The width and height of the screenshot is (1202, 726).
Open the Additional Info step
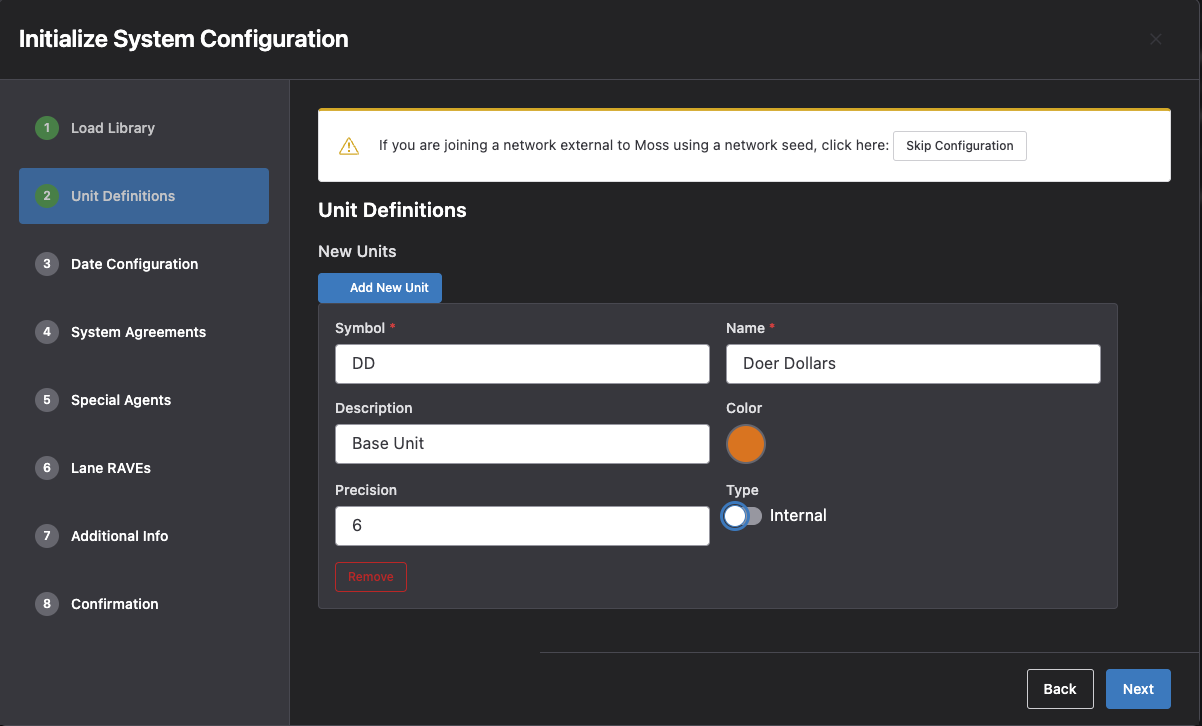[x=119, y=536]
